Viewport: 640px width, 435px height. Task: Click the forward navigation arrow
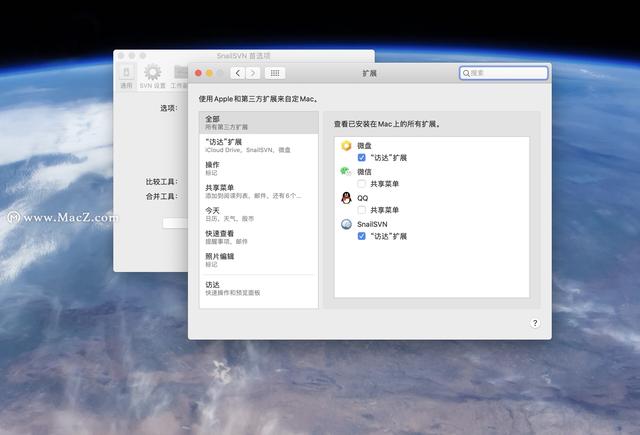click(253, 73)
